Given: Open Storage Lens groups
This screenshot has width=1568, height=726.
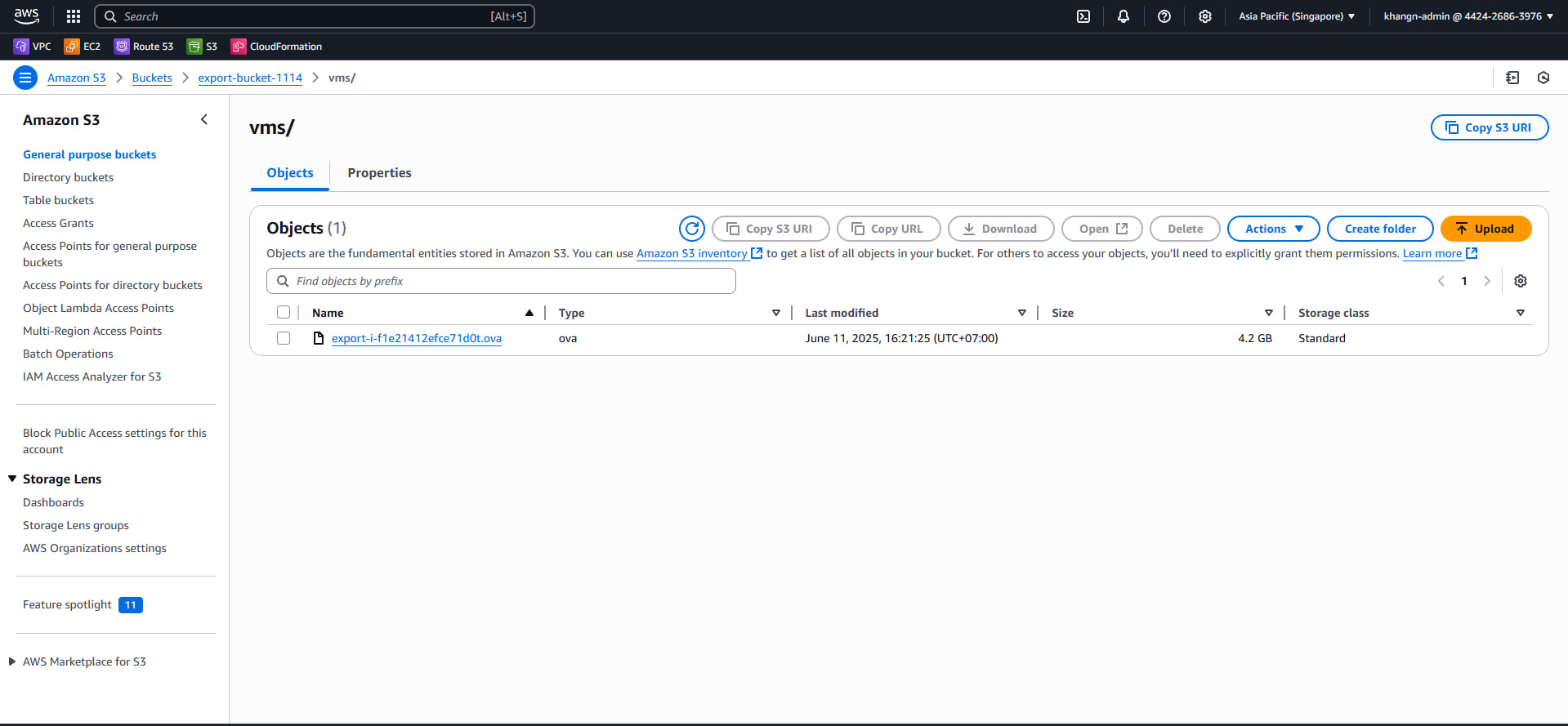Looking at the screenshot, I should 76,525.
